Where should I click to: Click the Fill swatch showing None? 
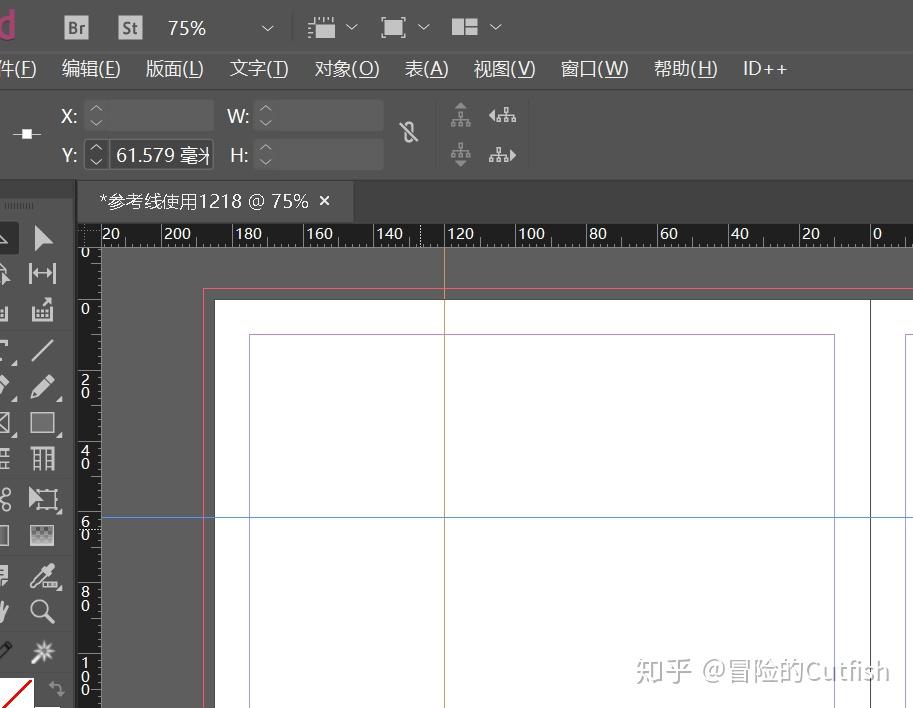pos(15,690)
